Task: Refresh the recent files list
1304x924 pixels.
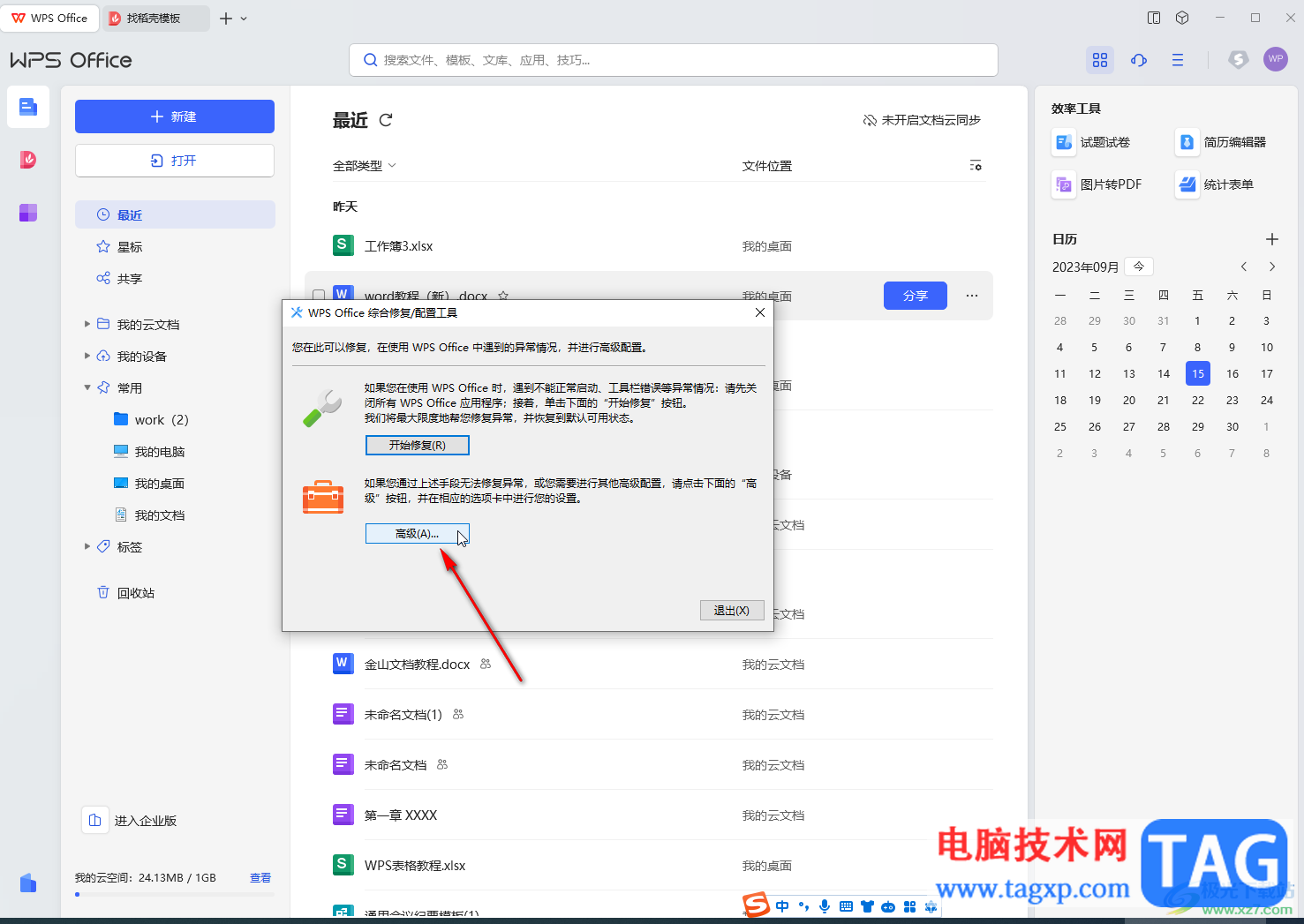Action: click(386, 120)
